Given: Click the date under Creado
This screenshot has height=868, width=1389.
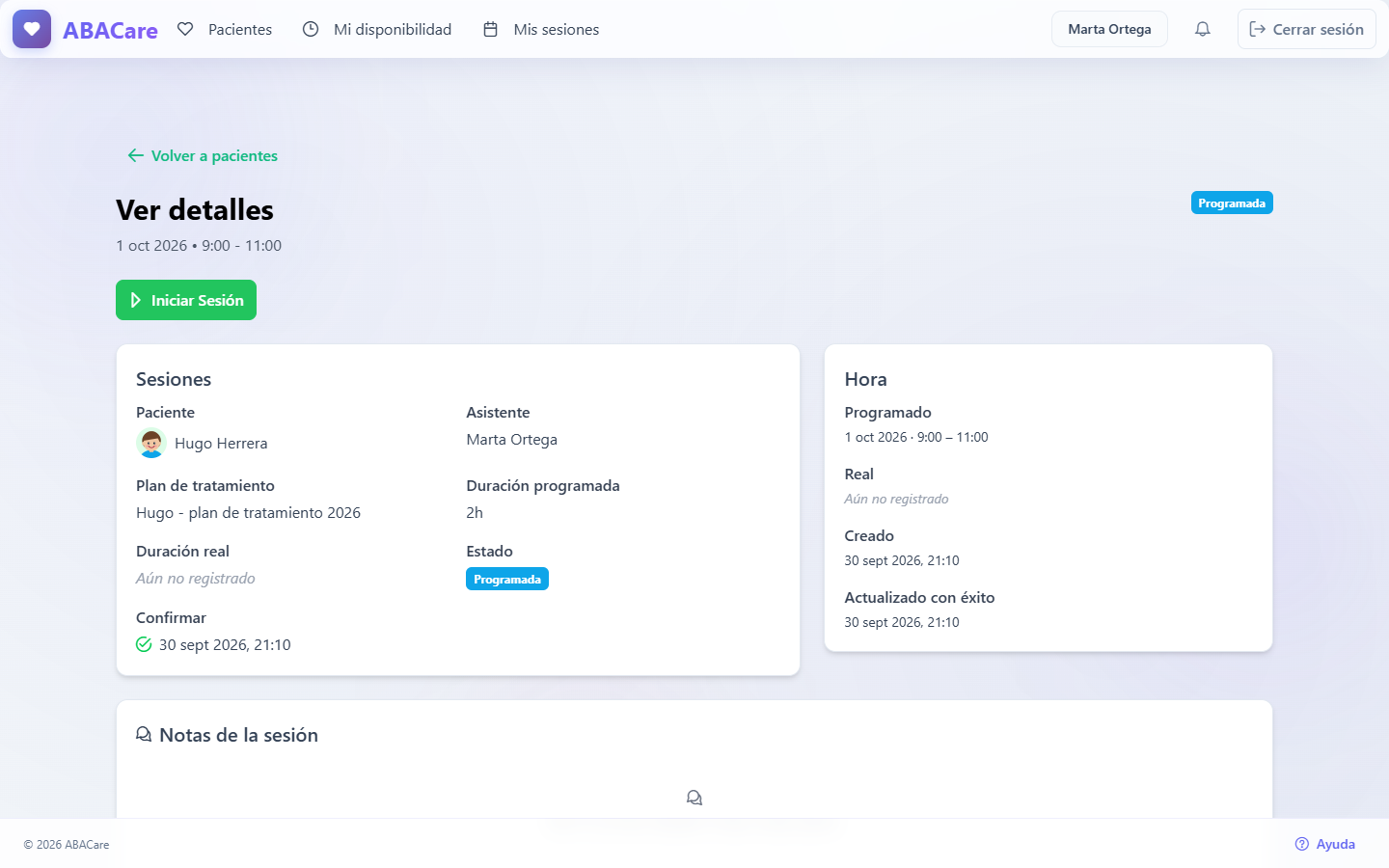Looking at the screenshot, I should tap(902, 561).
